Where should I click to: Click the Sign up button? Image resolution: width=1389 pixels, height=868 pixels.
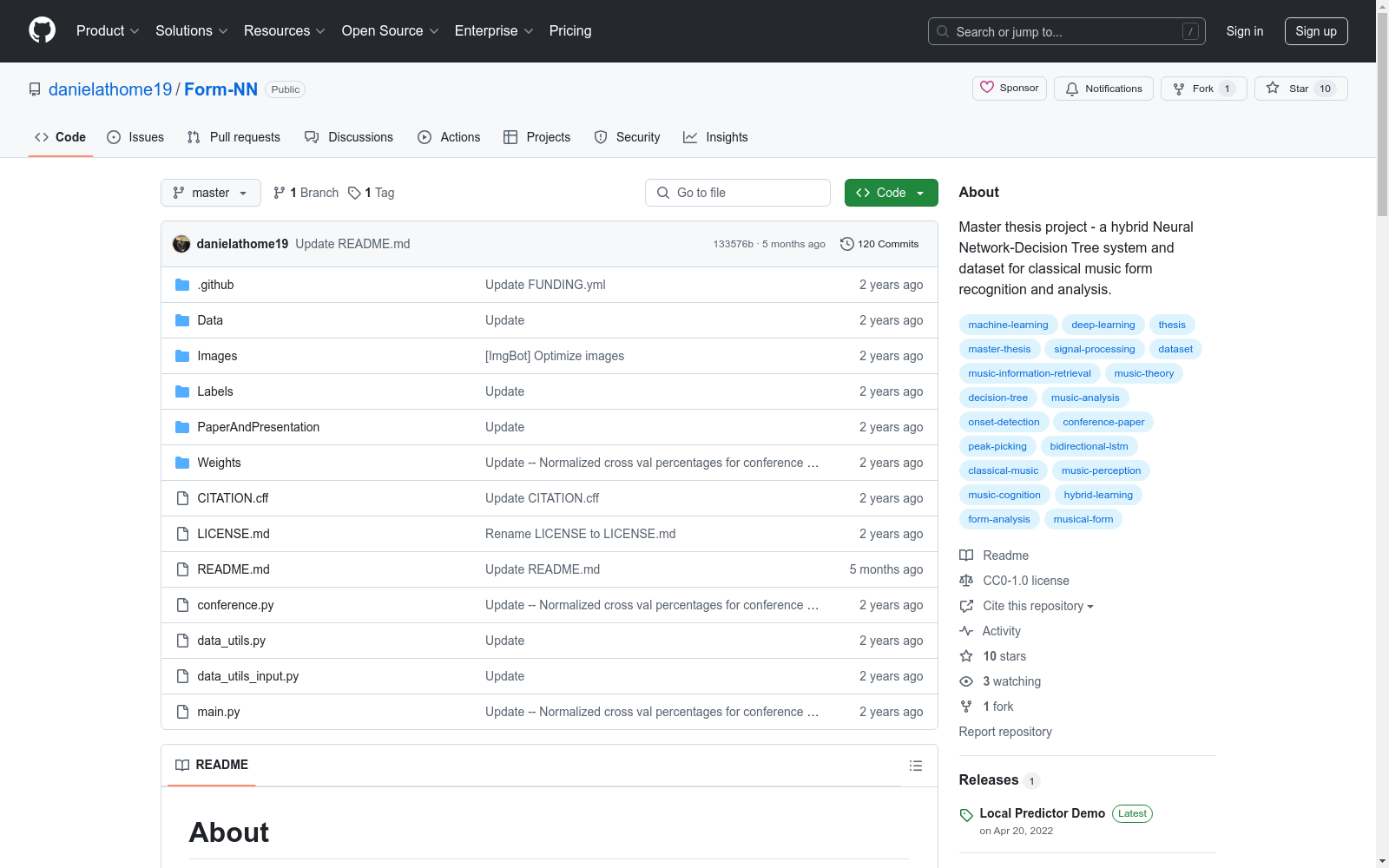point(1316,31)
